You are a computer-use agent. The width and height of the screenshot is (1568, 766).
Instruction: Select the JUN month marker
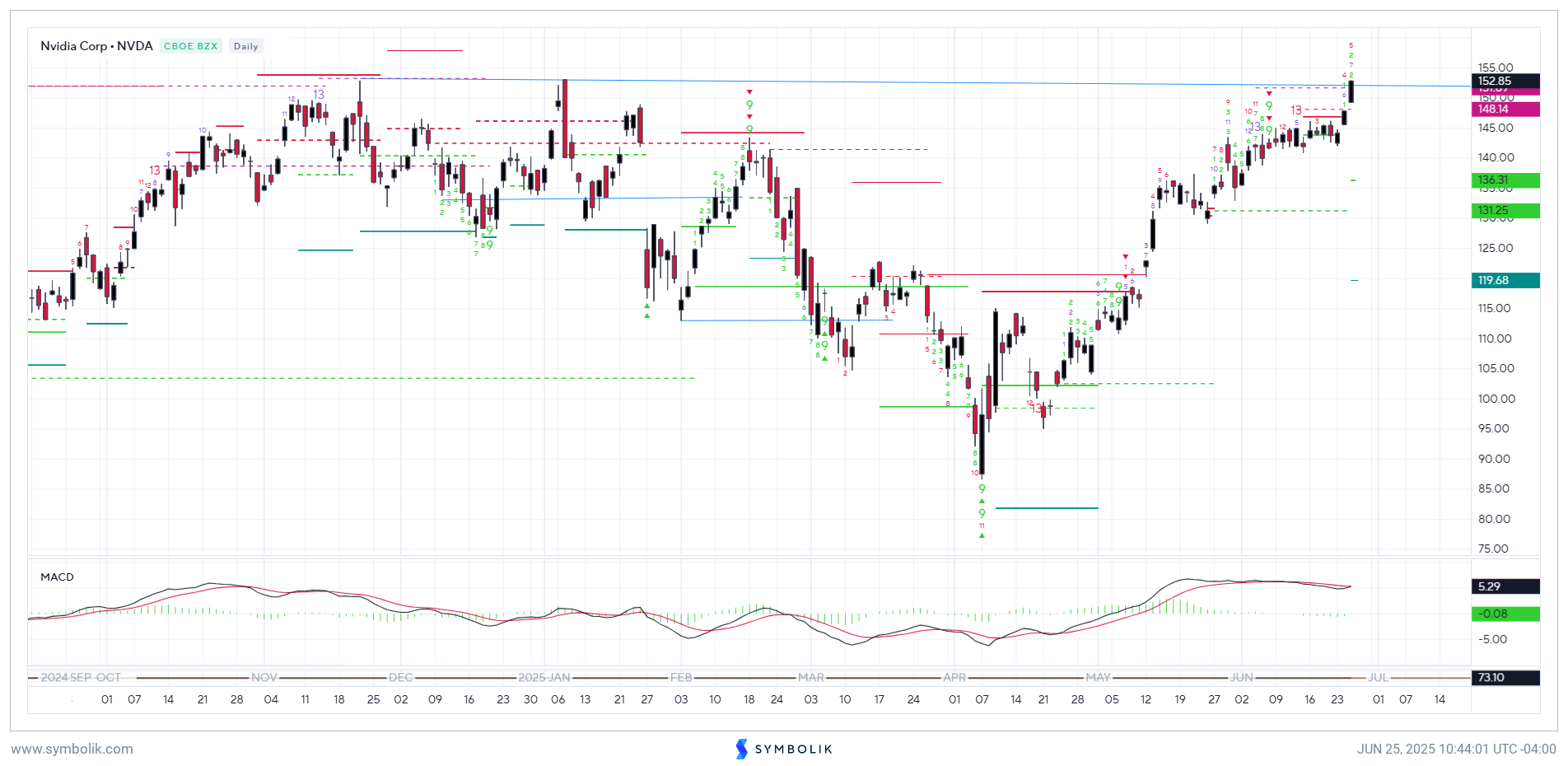[1242, 677]
